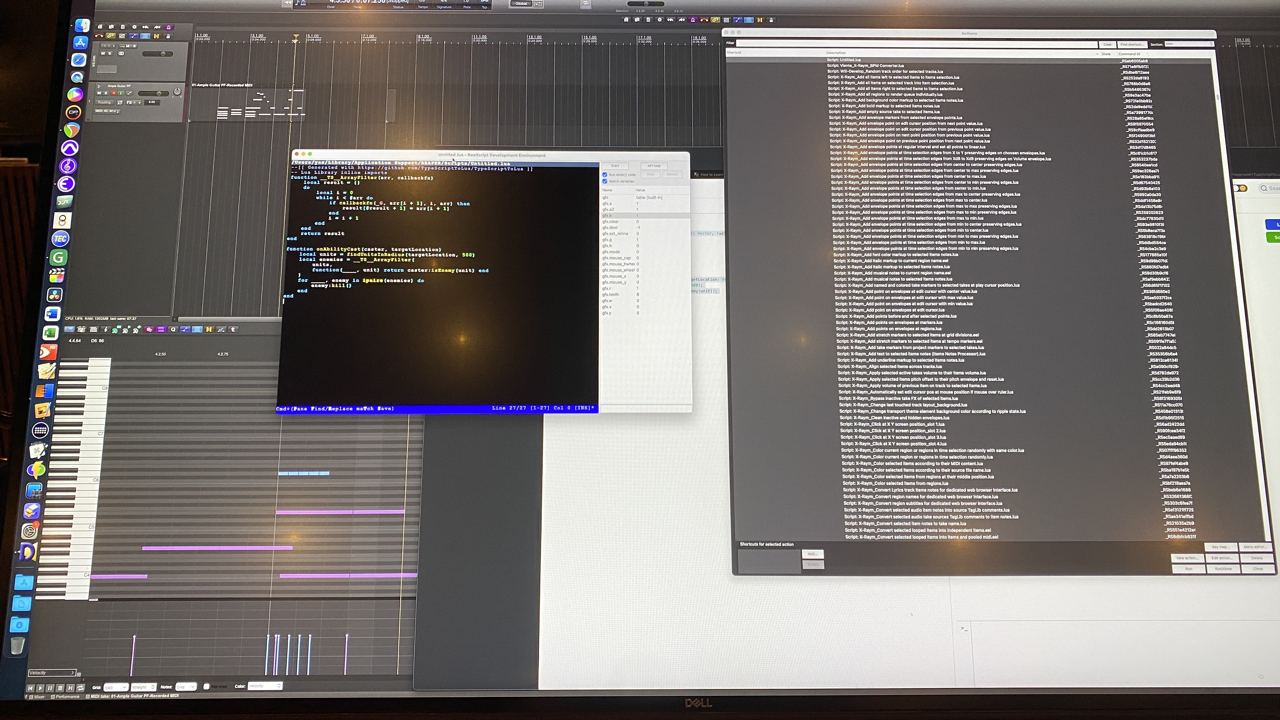Open Velocity lane dropdown in MIDI editor
The image size is (1280, 720).
coord(51,673)
